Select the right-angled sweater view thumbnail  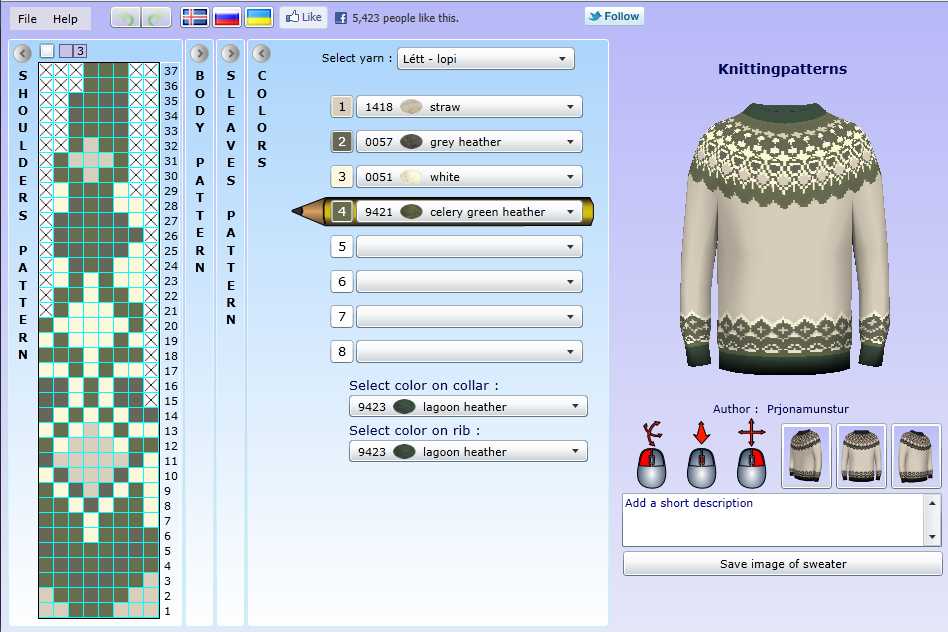[916, 456]
